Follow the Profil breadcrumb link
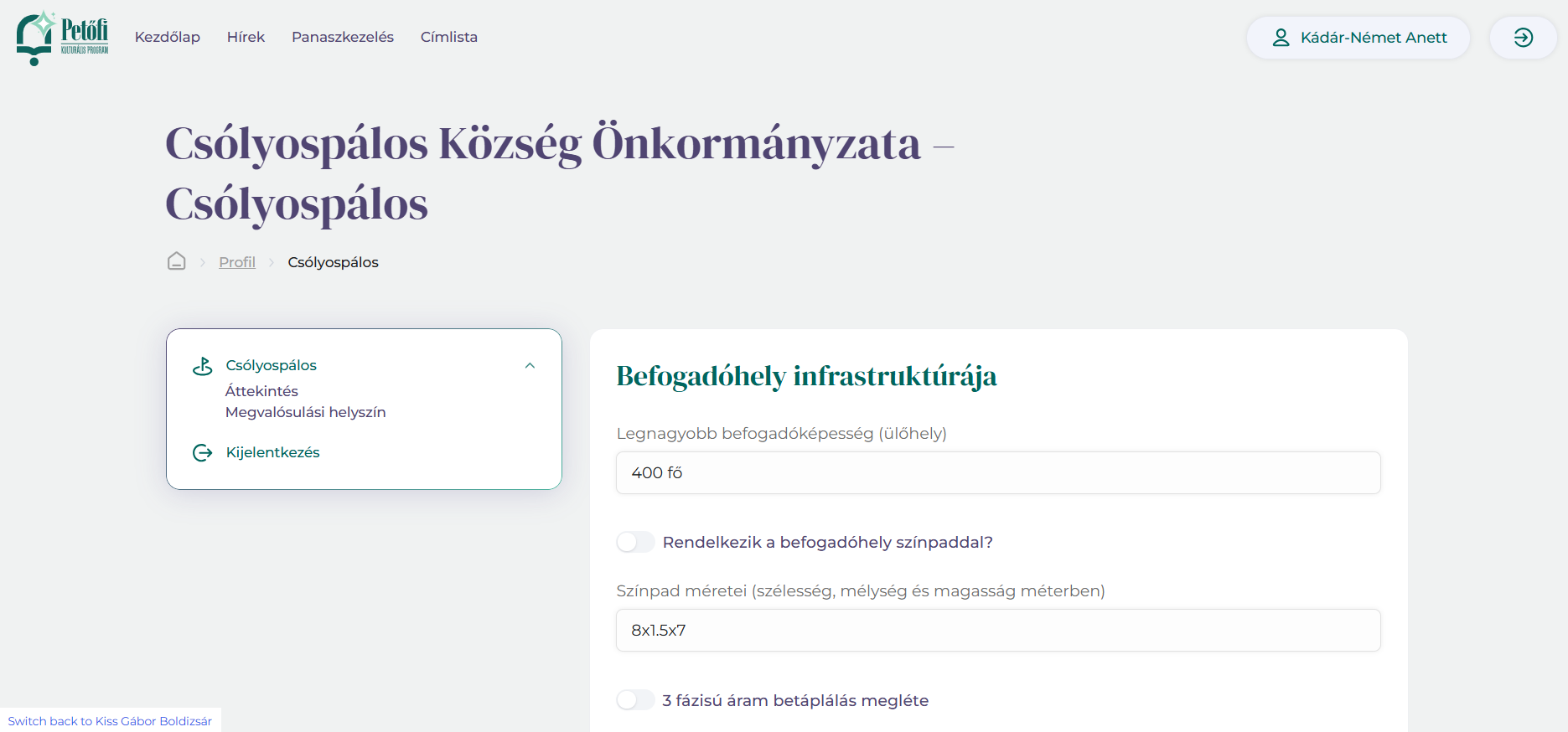Viewport: 1568px width, 732px height. tap(237, 262)
